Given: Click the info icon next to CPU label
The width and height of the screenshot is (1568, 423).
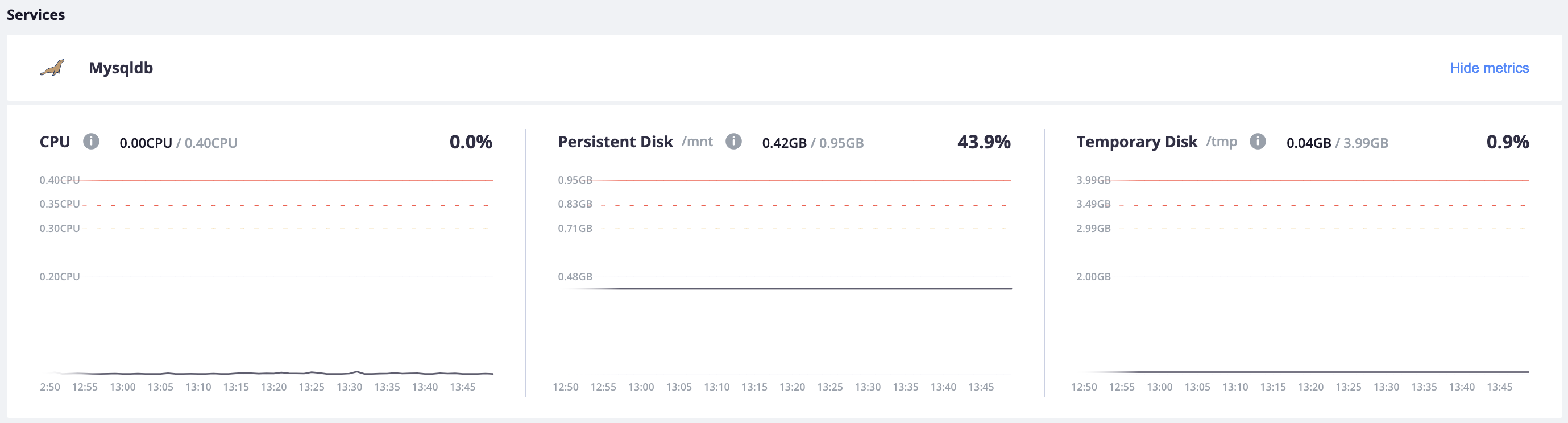Looking at the screenshot, I should tap(92, 141).
